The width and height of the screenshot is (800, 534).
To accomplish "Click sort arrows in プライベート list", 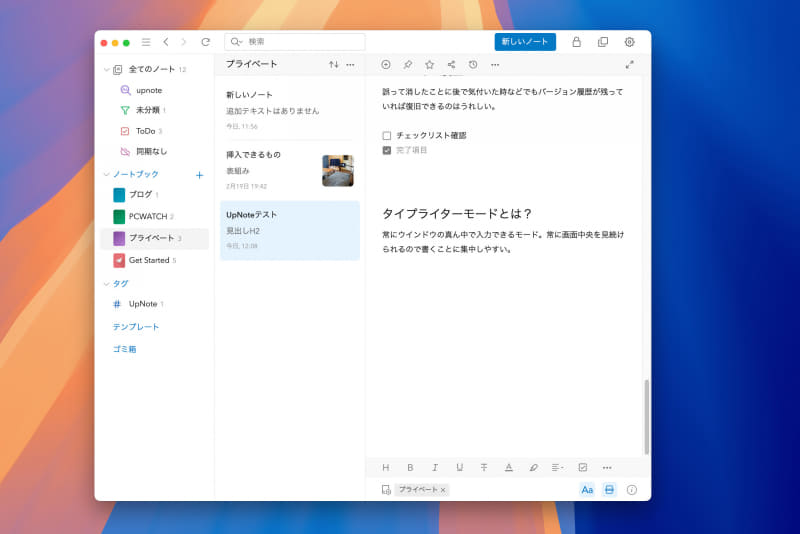I will pos(334,65).
